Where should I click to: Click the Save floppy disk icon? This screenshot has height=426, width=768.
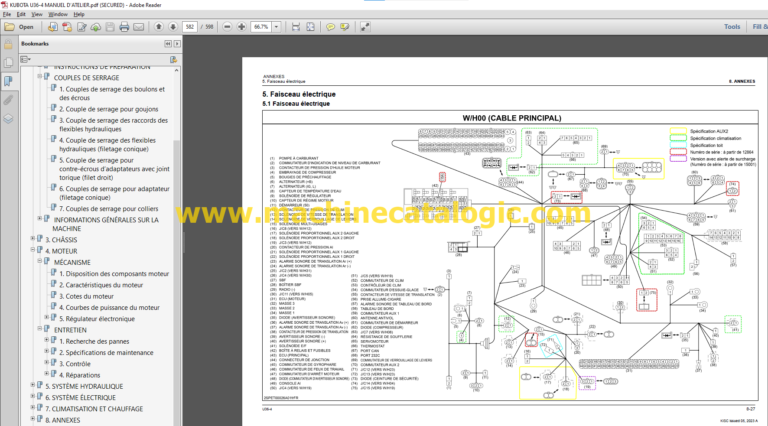[x=110, y=27]
